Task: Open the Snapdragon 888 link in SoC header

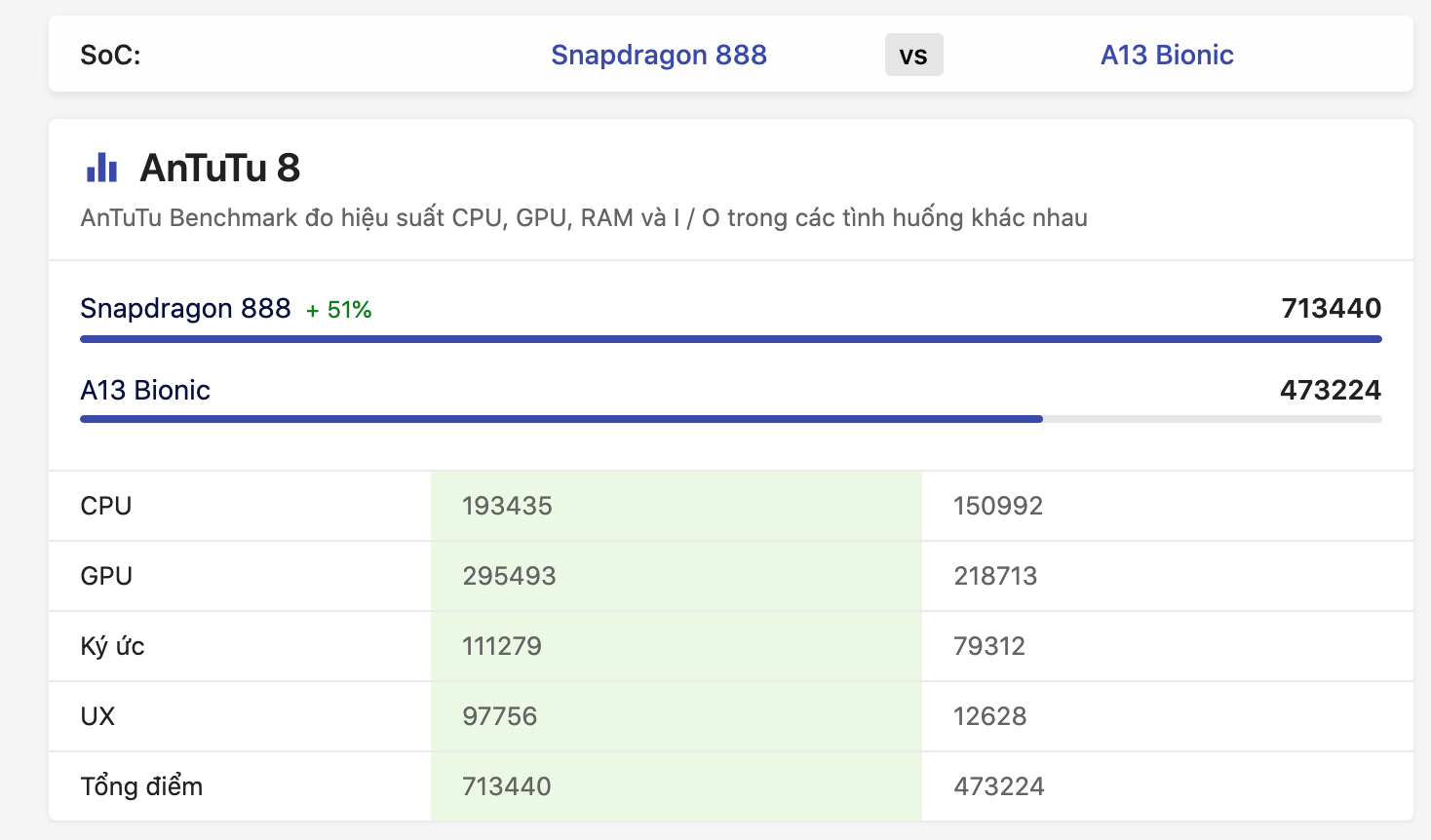Action: click(659, 55)
